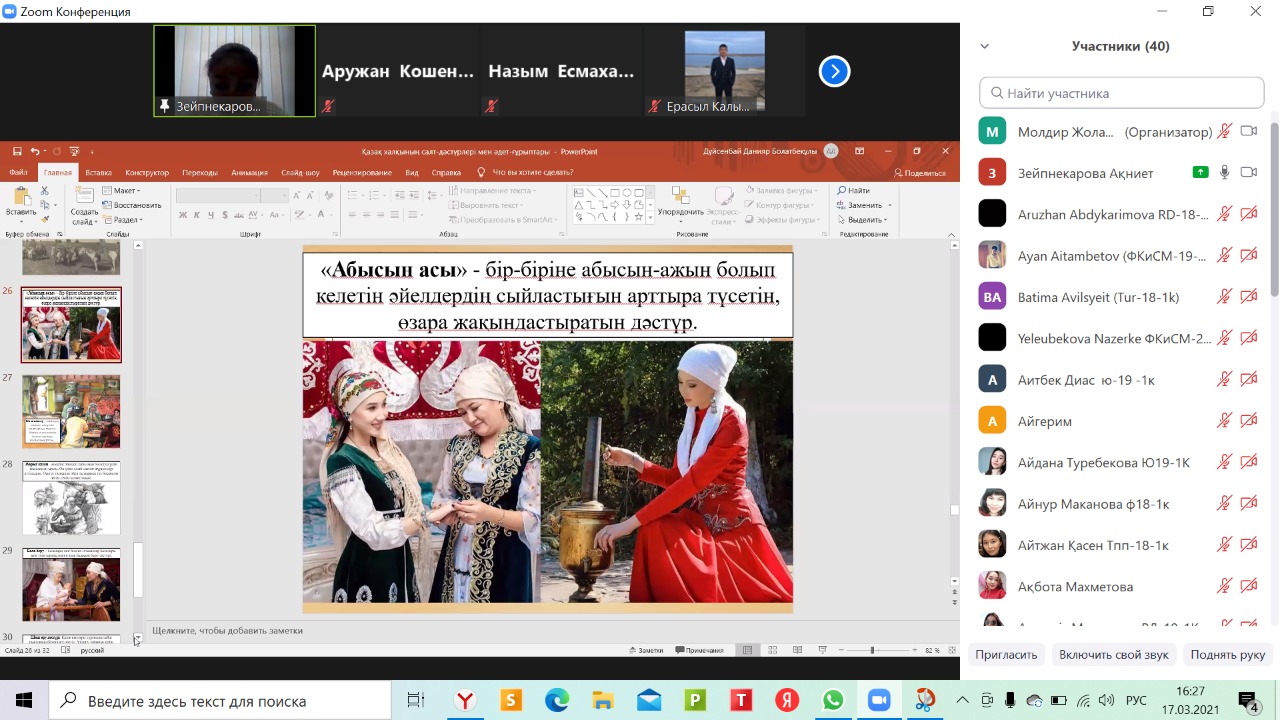1280x720 pixels.
Task: Open File Explorer from the taskbar
Action: click(602, 700)
